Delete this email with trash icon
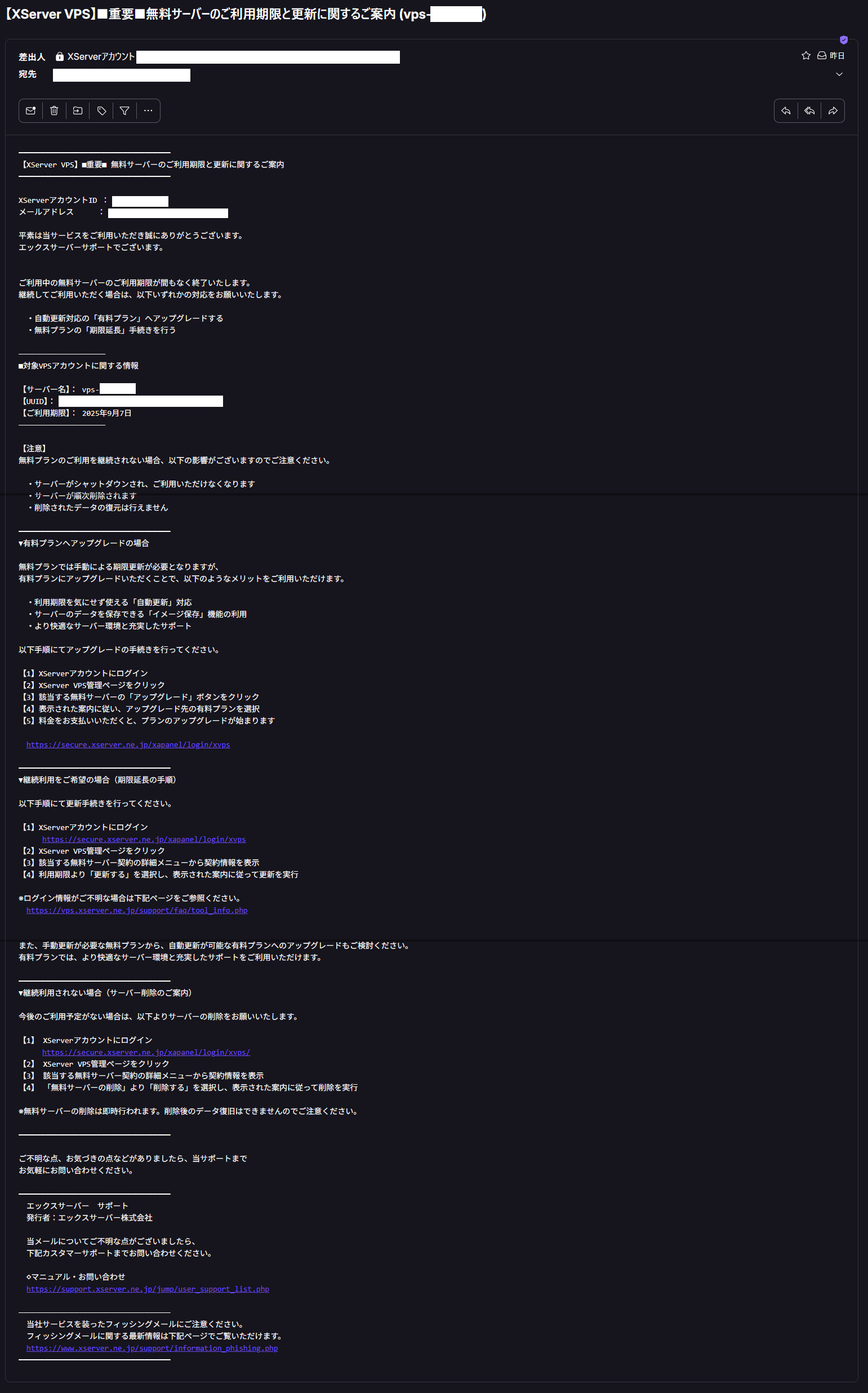This screenshot has width=868, height=1393. coord(54,111)
